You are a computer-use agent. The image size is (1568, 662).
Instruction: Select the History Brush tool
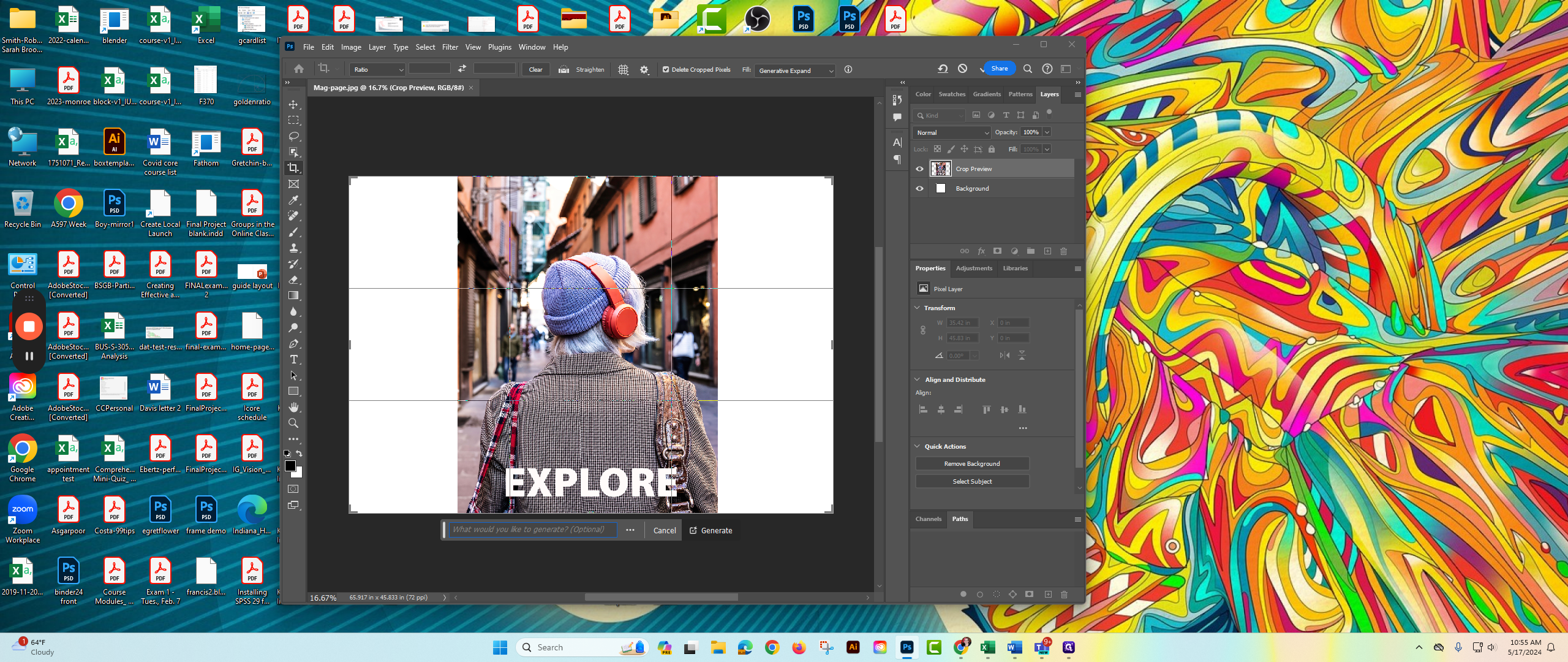tap(293, 264)
